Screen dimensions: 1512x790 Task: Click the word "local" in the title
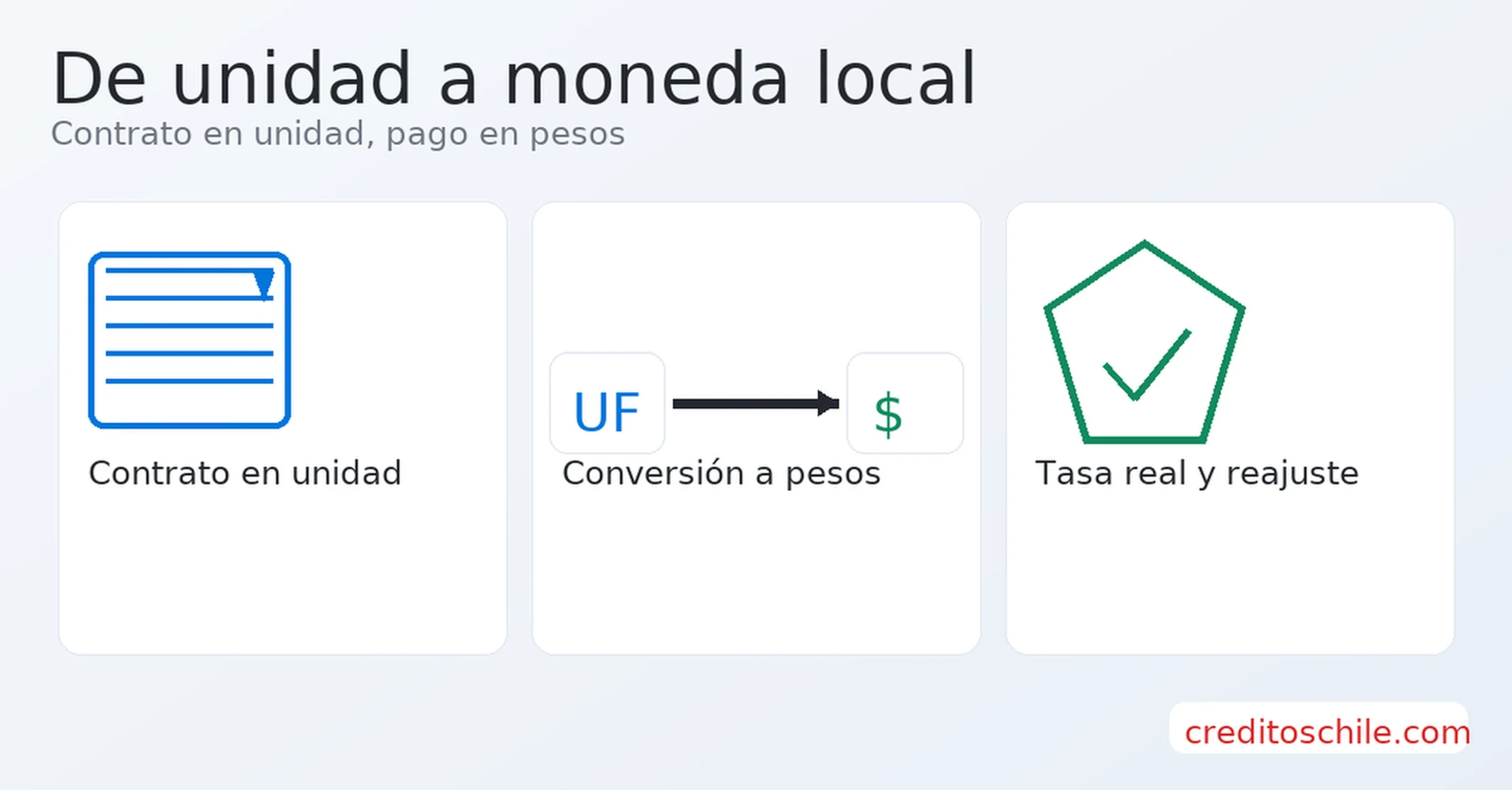point(895,79)
